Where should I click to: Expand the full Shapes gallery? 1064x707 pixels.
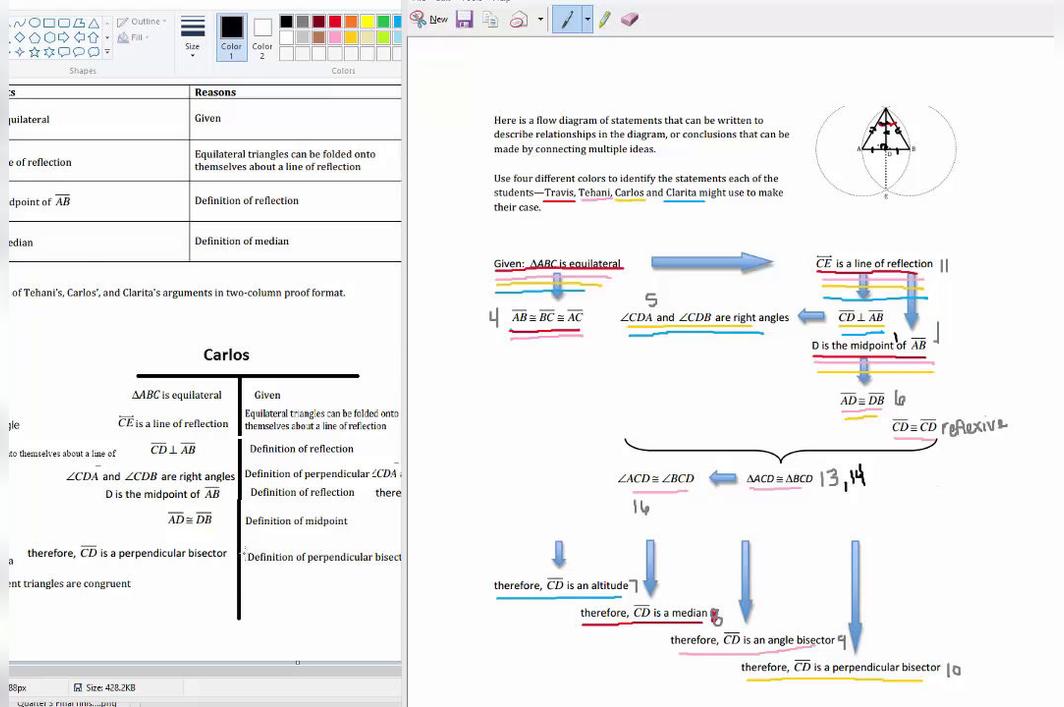[107, 52]
